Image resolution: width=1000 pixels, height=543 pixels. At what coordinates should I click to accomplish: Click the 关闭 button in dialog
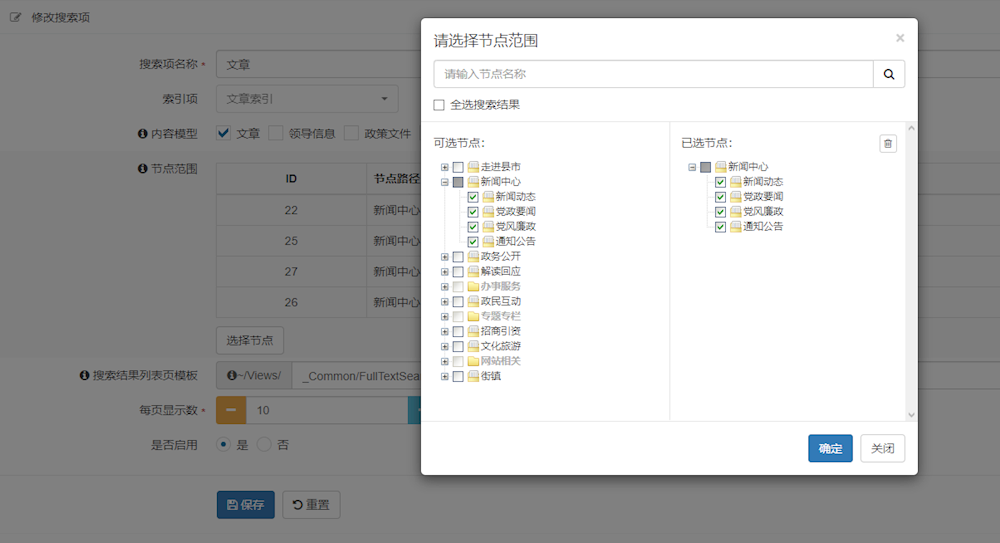pyautogui.click(x=883, y=449)
